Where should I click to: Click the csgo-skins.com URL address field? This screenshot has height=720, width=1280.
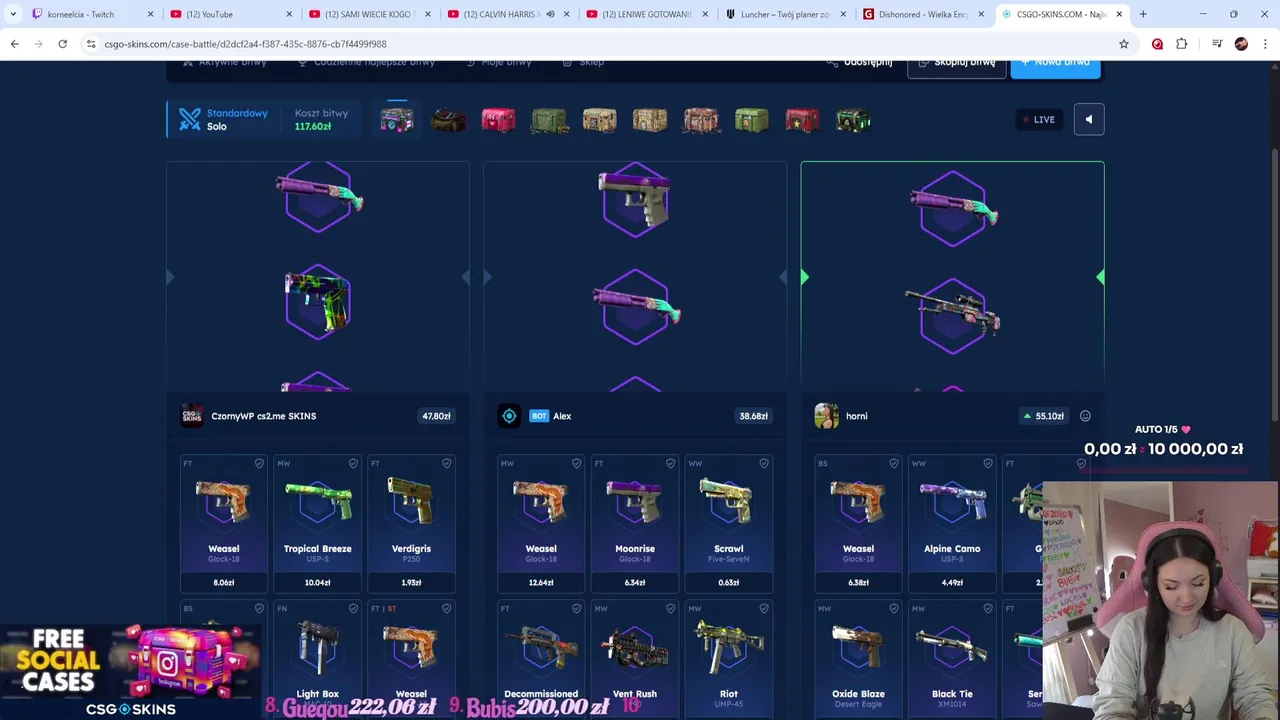[x=600, y=44]
